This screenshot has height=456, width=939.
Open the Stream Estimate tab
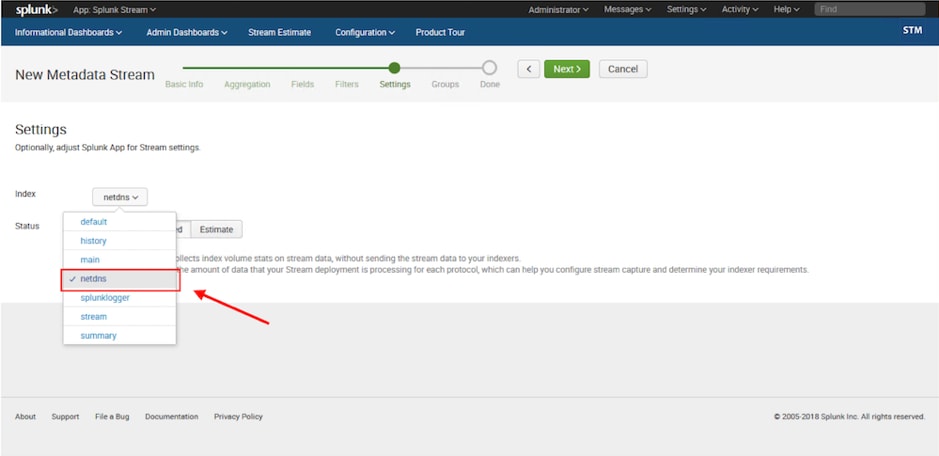click(279, 32)
